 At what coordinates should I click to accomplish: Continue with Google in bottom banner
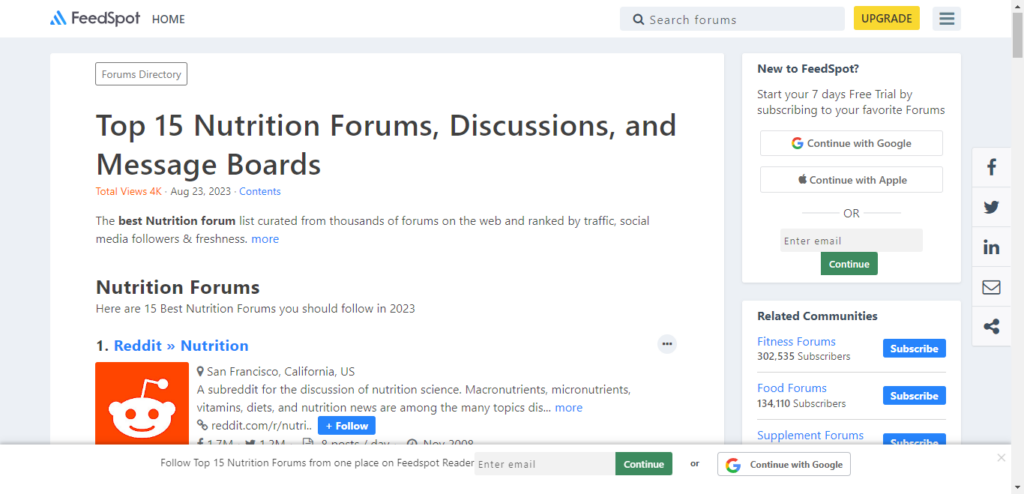click(784, 465)
